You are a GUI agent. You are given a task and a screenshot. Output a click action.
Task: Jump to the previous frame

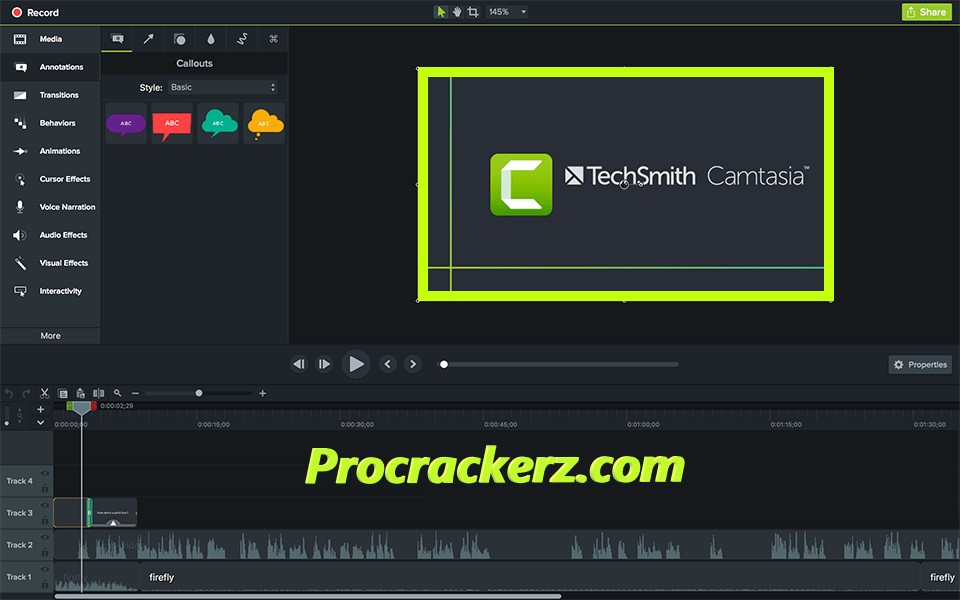pyautogui.click(x=299, y=364)
